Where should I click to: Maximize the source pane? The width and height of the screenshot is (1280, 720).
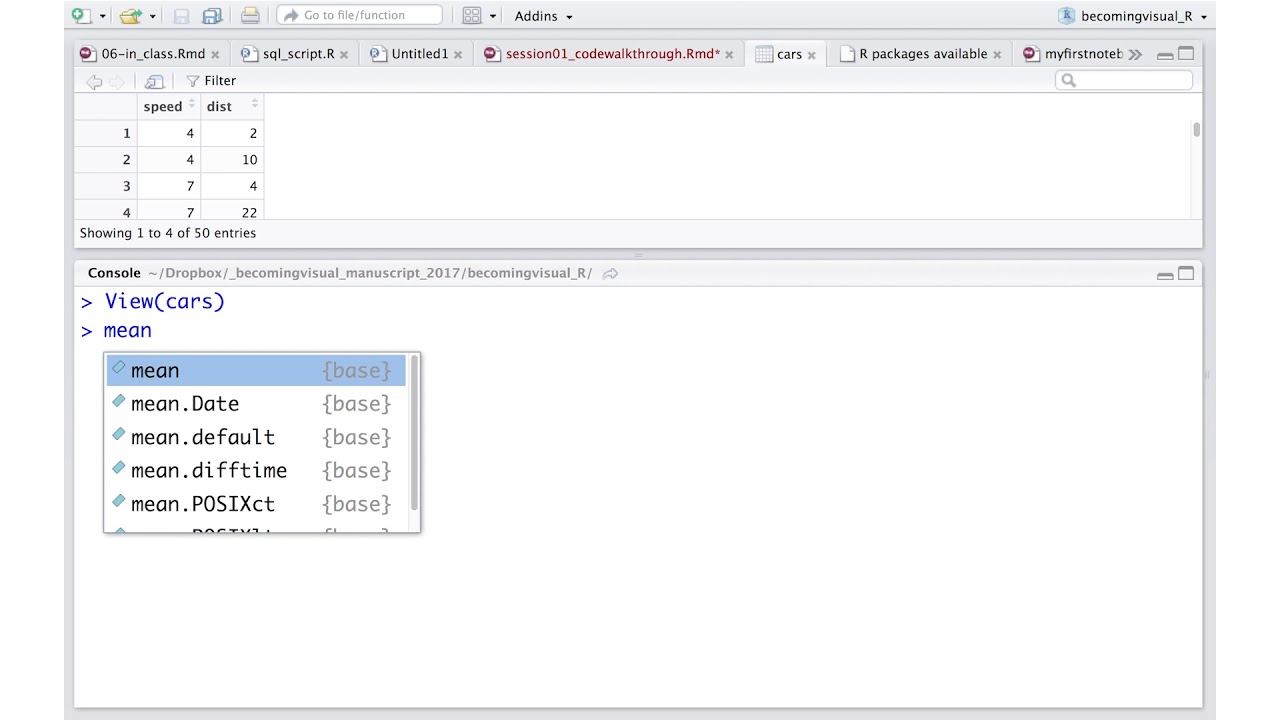[x=1186, y=54]
